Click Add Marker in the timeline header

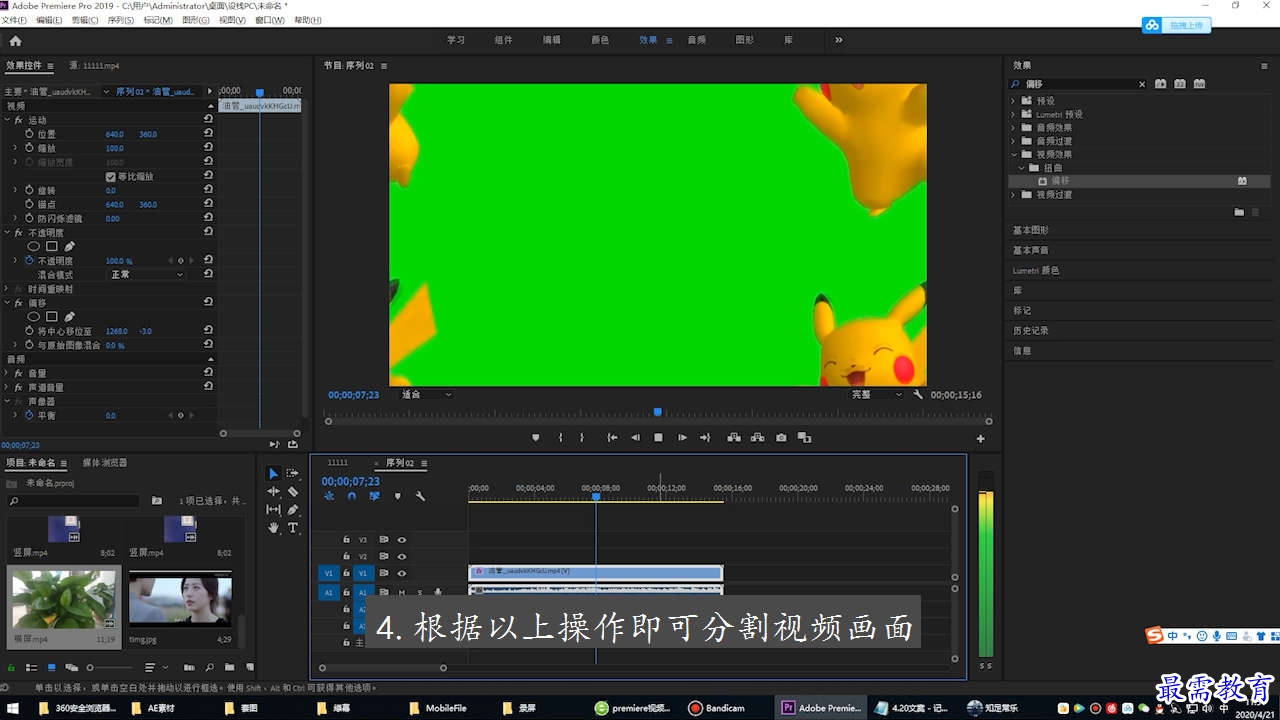[x=398, y=496]
